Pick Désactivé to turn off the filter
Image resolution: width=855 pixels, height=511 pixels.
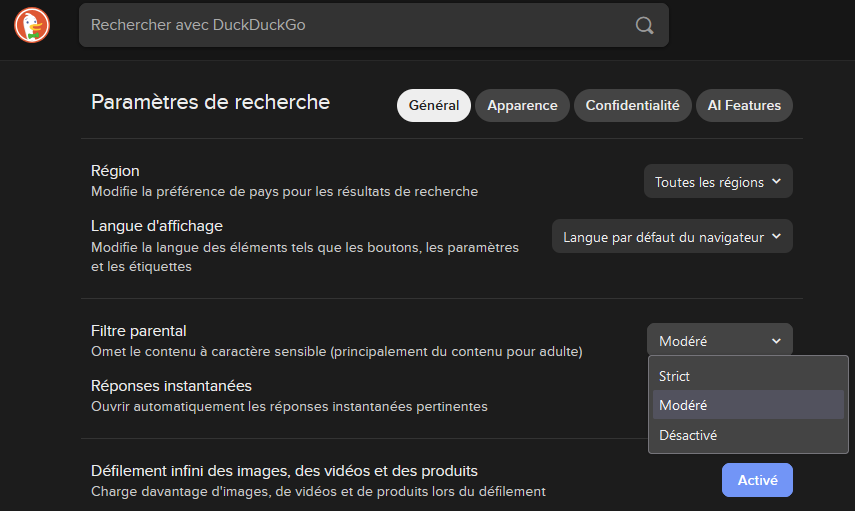tap(688, 435)
